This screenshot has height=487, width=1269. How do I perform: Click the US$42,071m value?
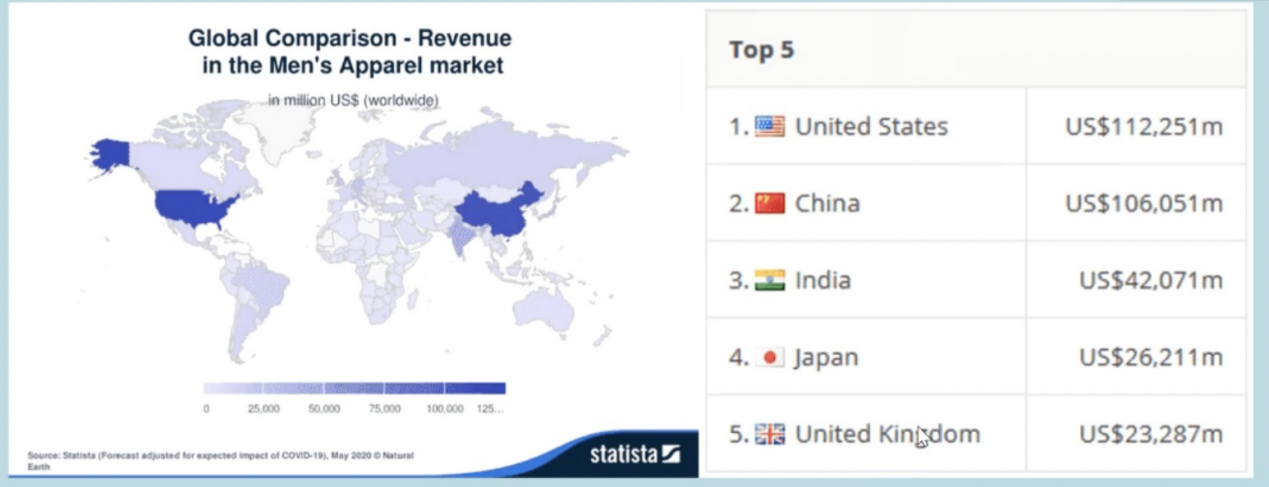[1151, 280]
